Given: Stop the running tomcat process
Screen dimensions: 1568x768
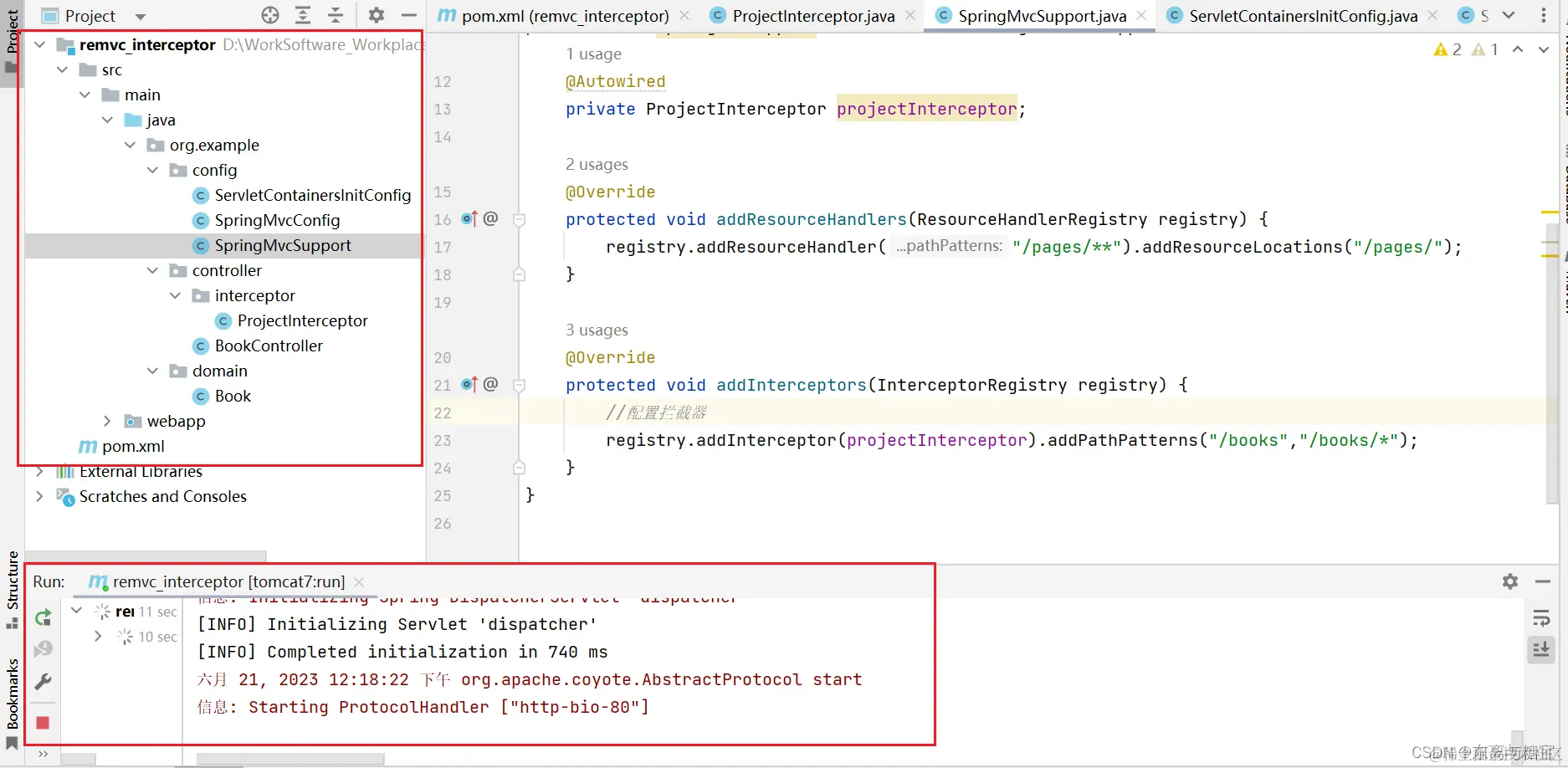Looking at the screenshot, I should point(43,723).
